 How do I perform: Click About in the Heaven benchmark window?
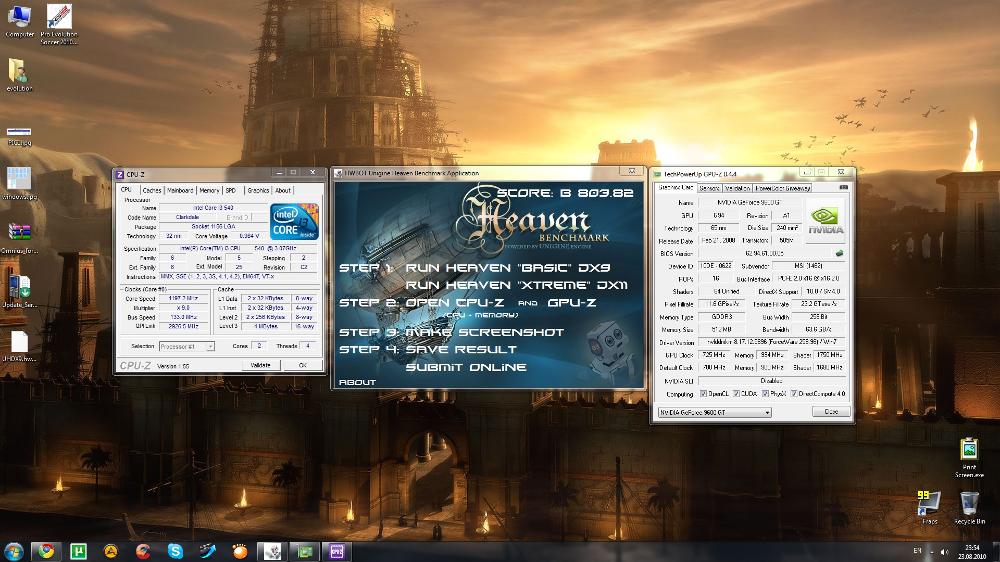coord(357,382)
